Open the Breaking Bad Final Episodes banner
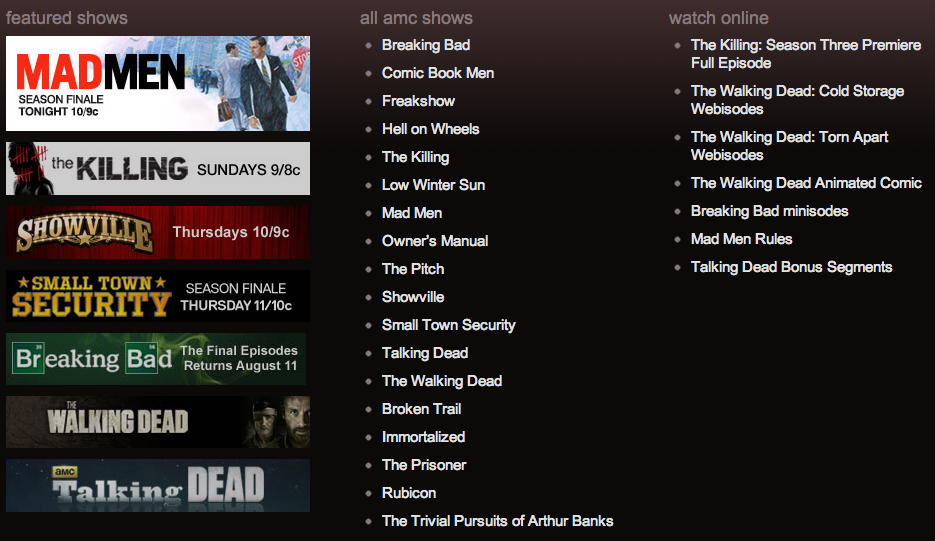 click(x=156, y=359)
